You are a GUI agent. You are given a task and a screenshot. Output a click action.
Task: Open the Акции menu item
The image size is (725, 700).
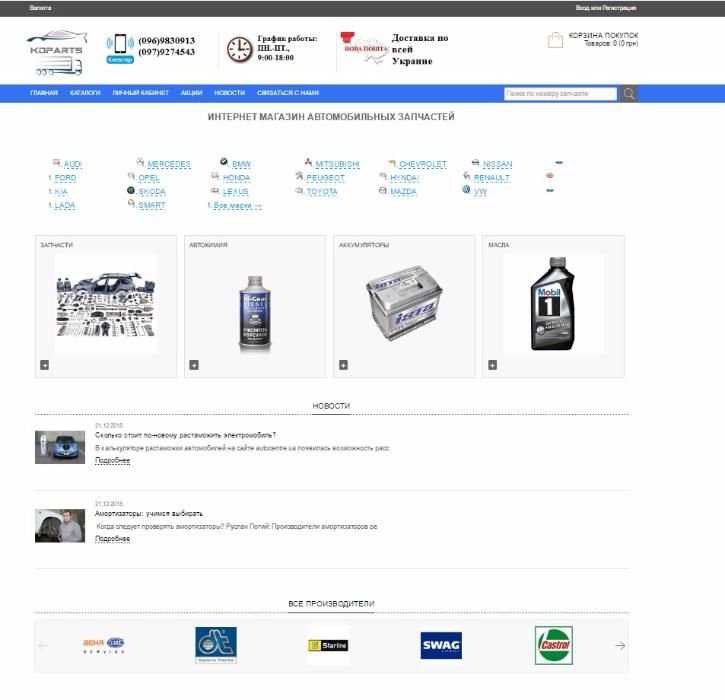pyautogui.click(x=191, y=93)
